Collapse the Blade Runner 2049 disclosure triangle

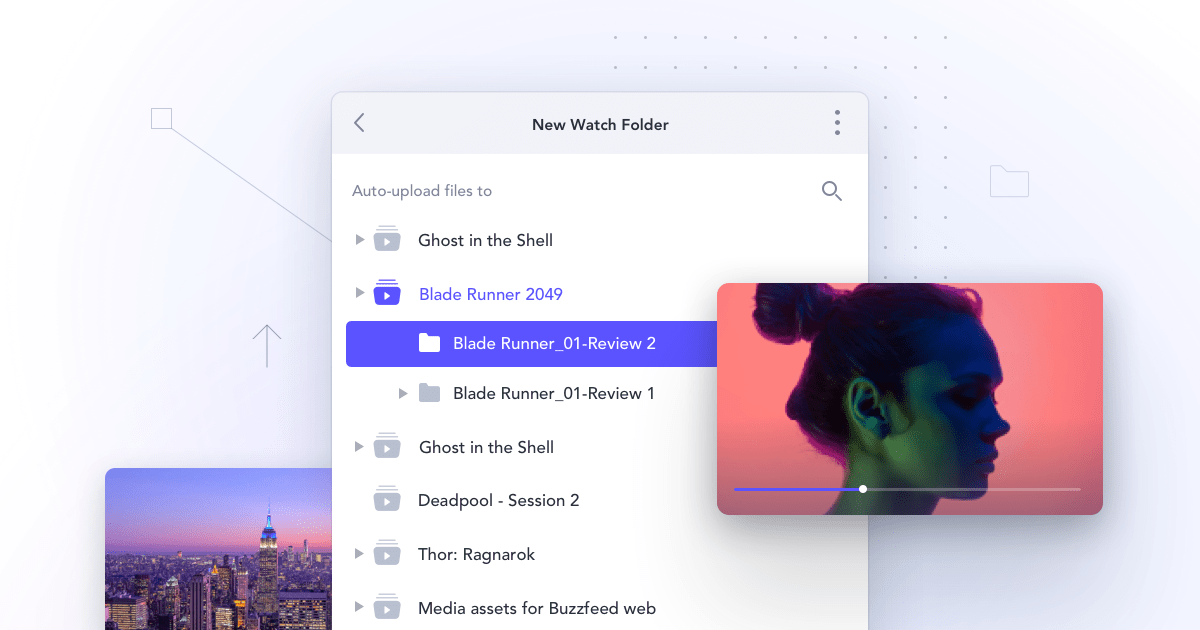pyautogui.click(x=359, y=293)
